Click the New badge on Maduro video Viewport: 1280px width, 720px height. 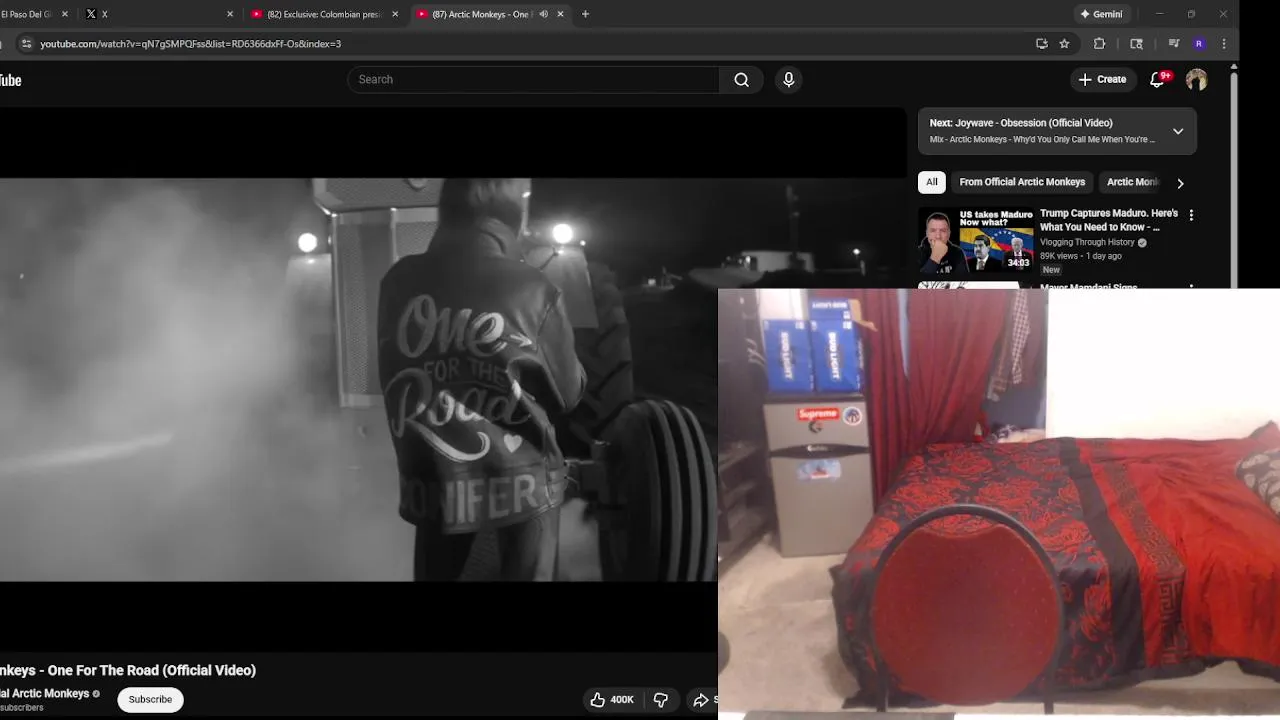[x=1051, y=270]
